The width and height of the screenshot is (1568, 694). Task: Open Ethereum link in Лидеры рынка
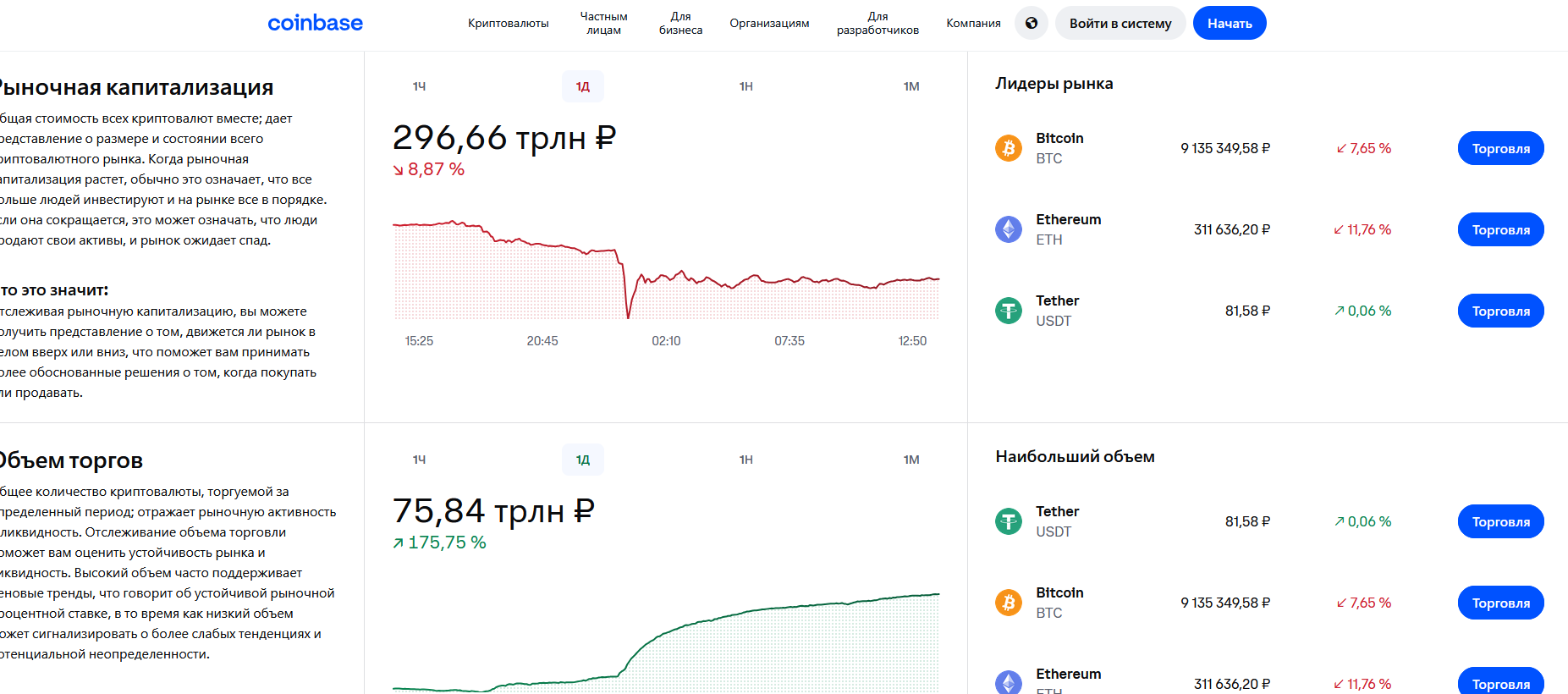coord(1069,219)
